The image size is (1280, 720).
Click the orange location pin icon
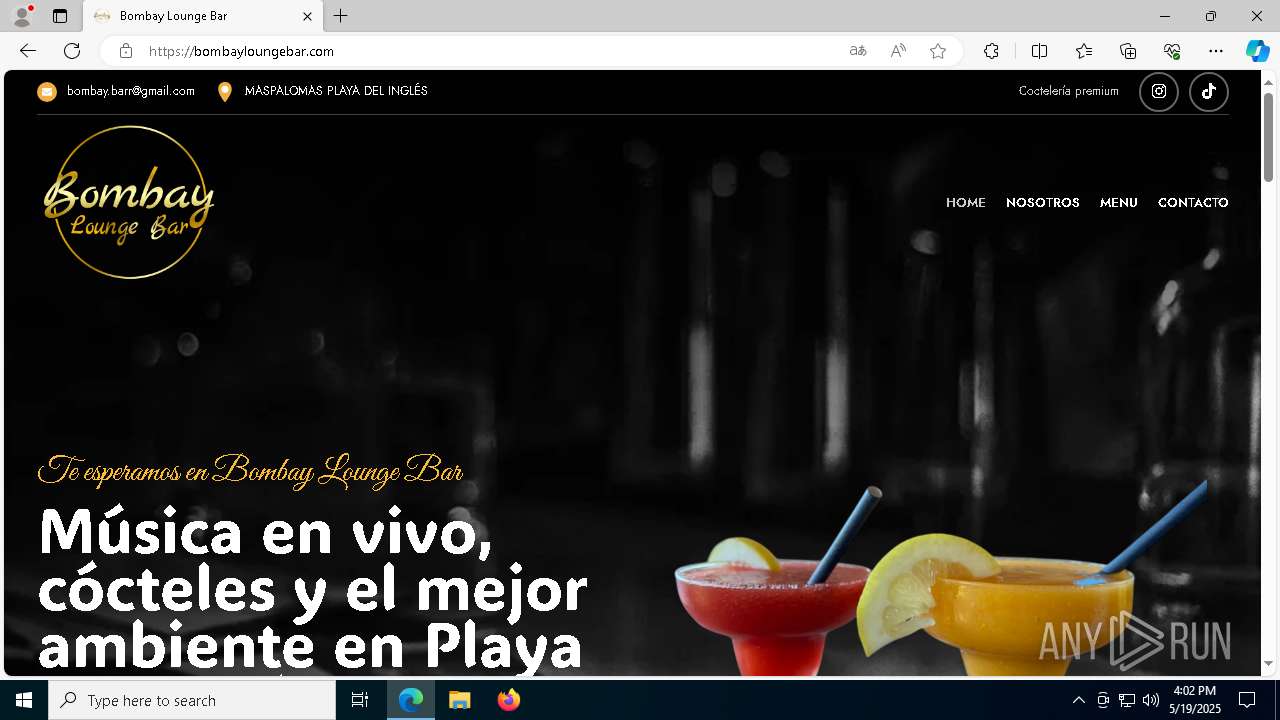coord(225,92)
